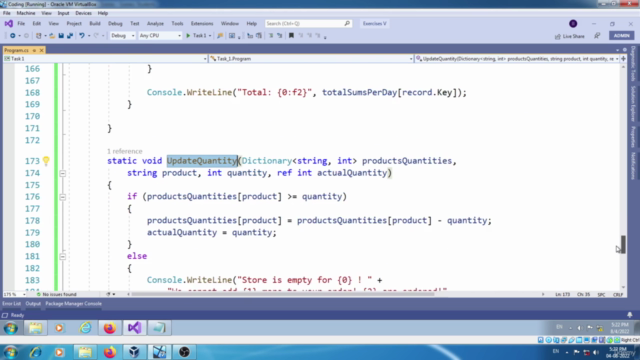Click the vertical scrollbar thumb
The width and height of the screenshot is (640, 360).
pos(623,244)
